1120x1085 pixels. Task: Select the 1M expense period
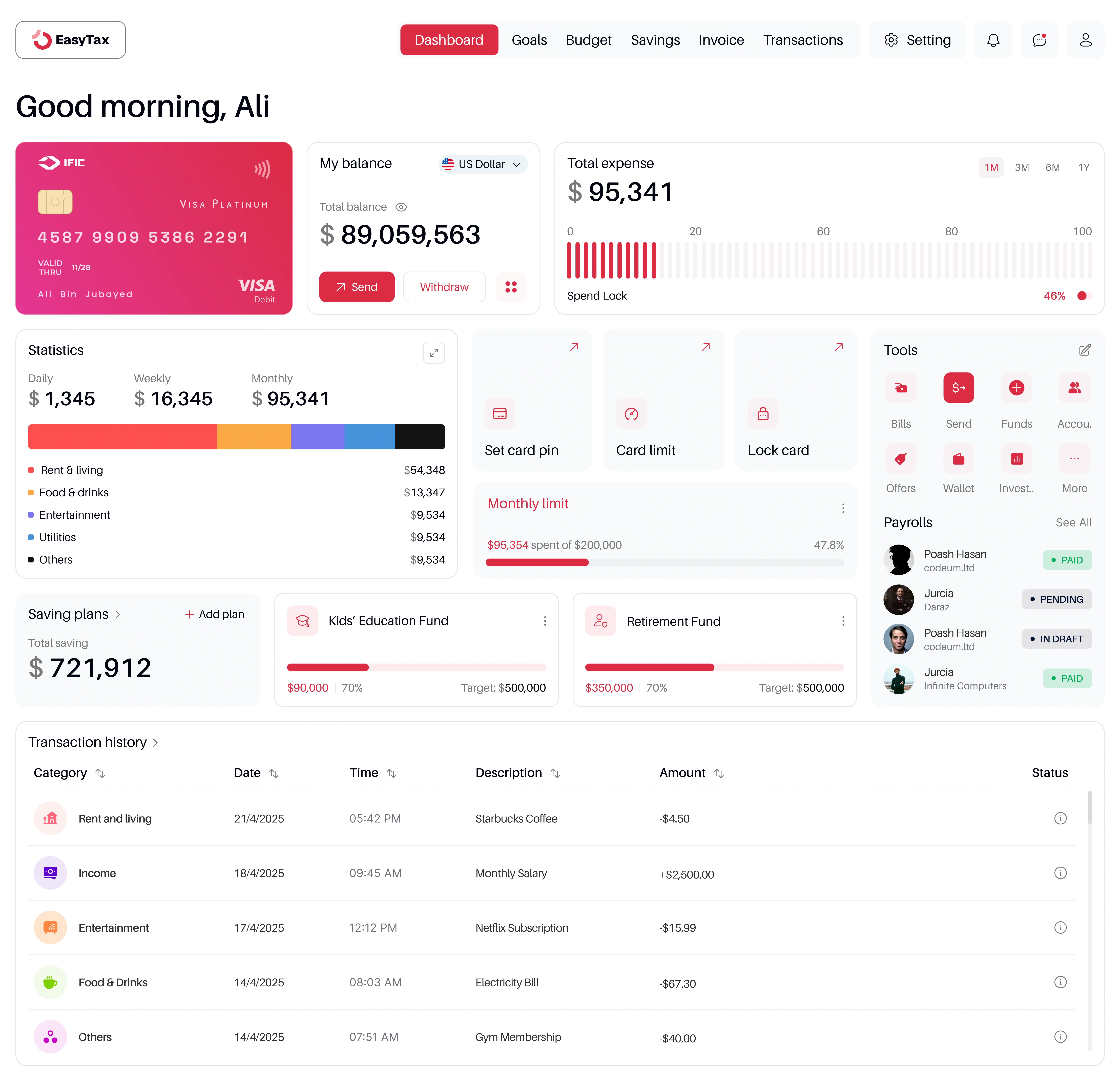coord(991,167)
